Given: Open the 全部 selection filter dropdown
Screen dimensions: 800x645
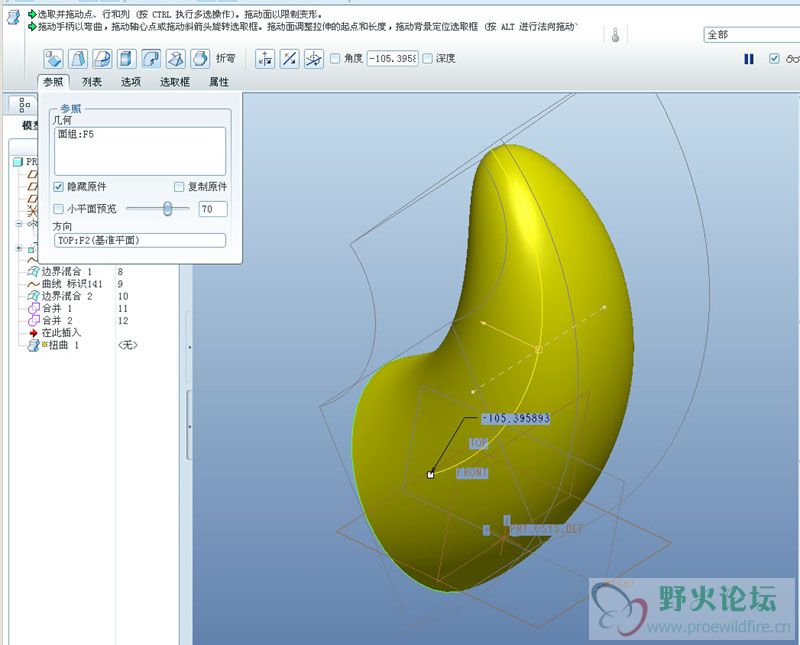Looking at the screenshot, I should pos(752,35).
